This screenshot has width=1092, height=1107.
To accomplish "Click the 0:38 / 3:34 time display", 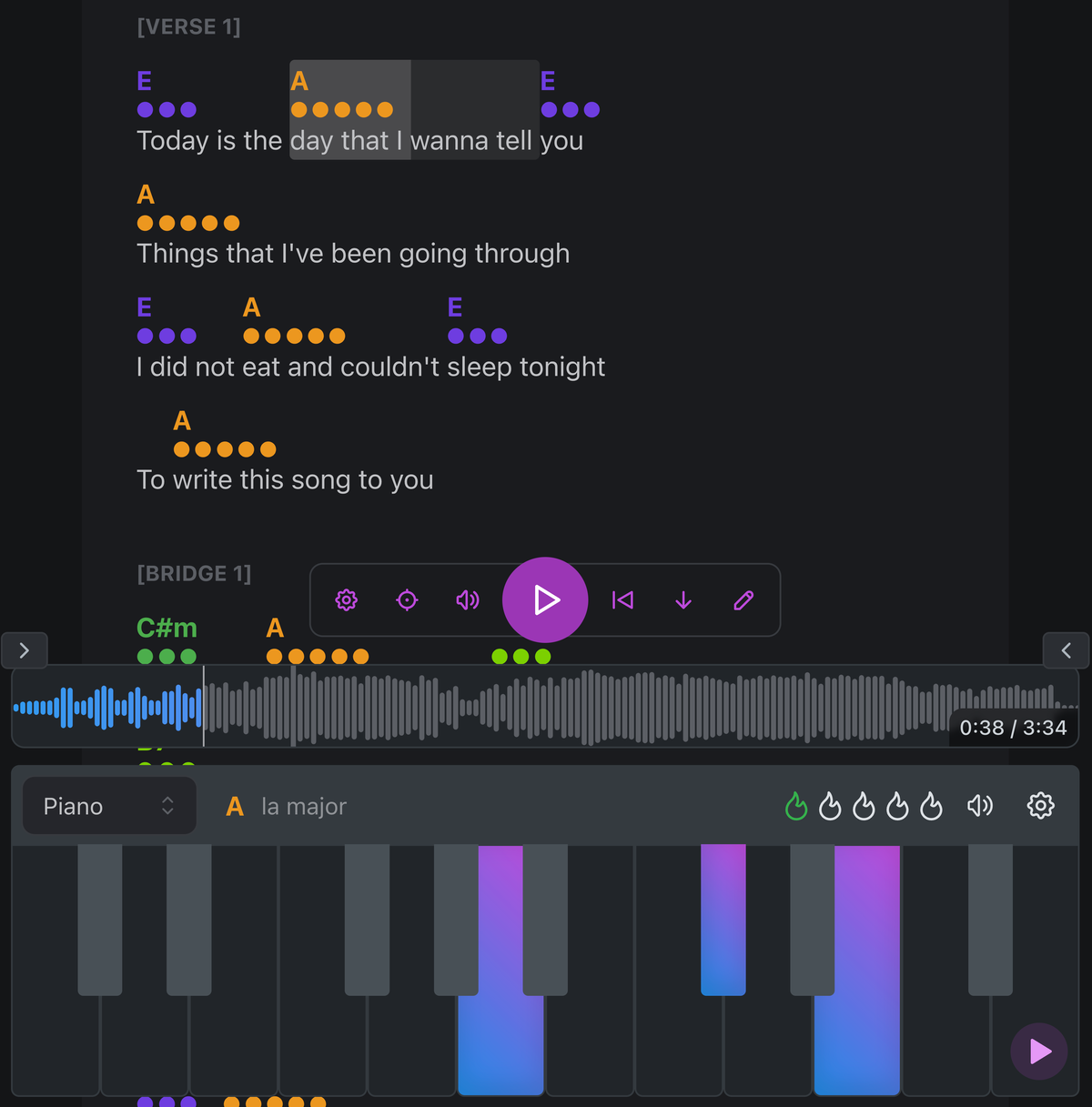I will pyautogui.click(x=1013, y=728).
